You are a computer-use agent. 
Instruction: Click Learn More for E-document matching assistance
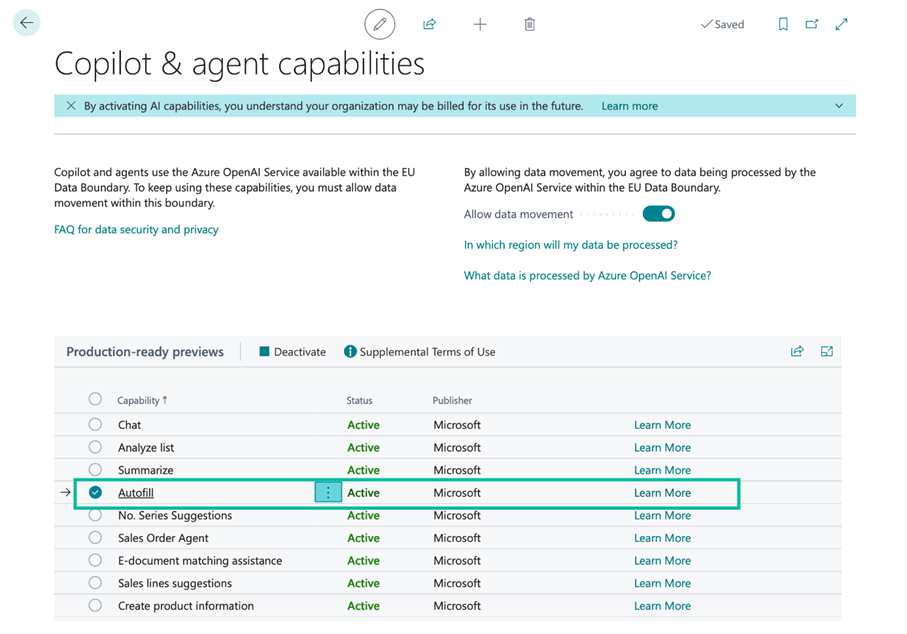(662, 561)
